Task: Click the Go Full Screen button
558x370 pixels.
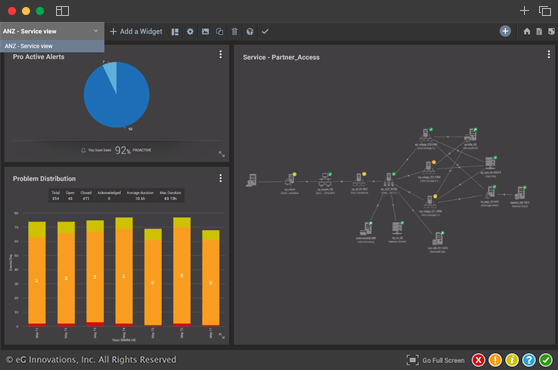Action: click(x=436, y=360)
